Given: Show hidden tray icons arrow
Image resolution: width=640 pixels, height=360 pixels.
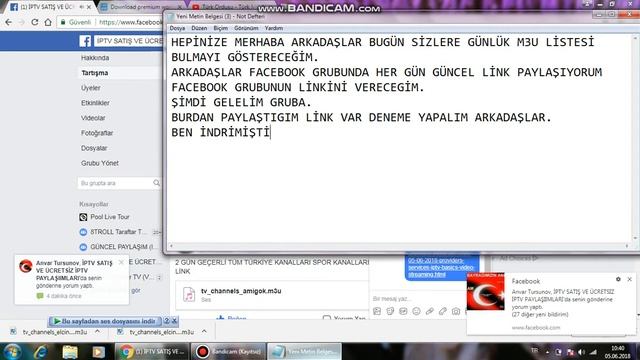Looking at the screenshot, I should pyautogui.click(x=548, y=352).
